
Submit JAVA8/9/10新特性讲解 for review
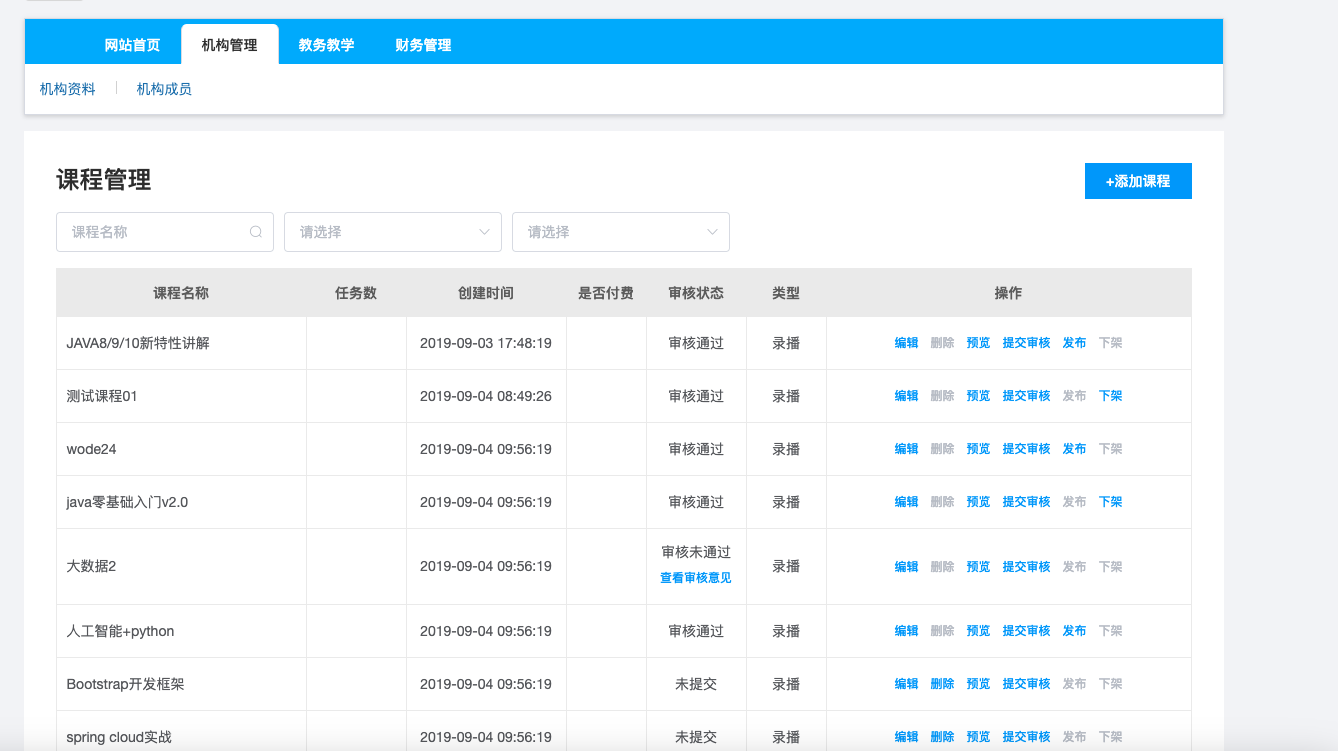[1026, 343]
